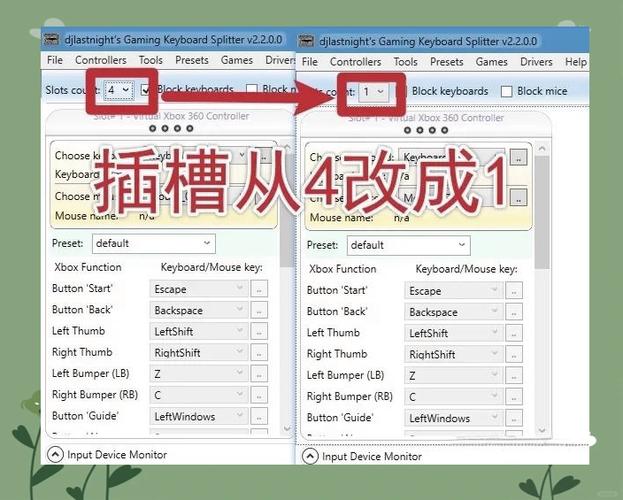Click '..' button for Button 'Back' in left window
The image size is (623, 500).
(x=259, y=310)
